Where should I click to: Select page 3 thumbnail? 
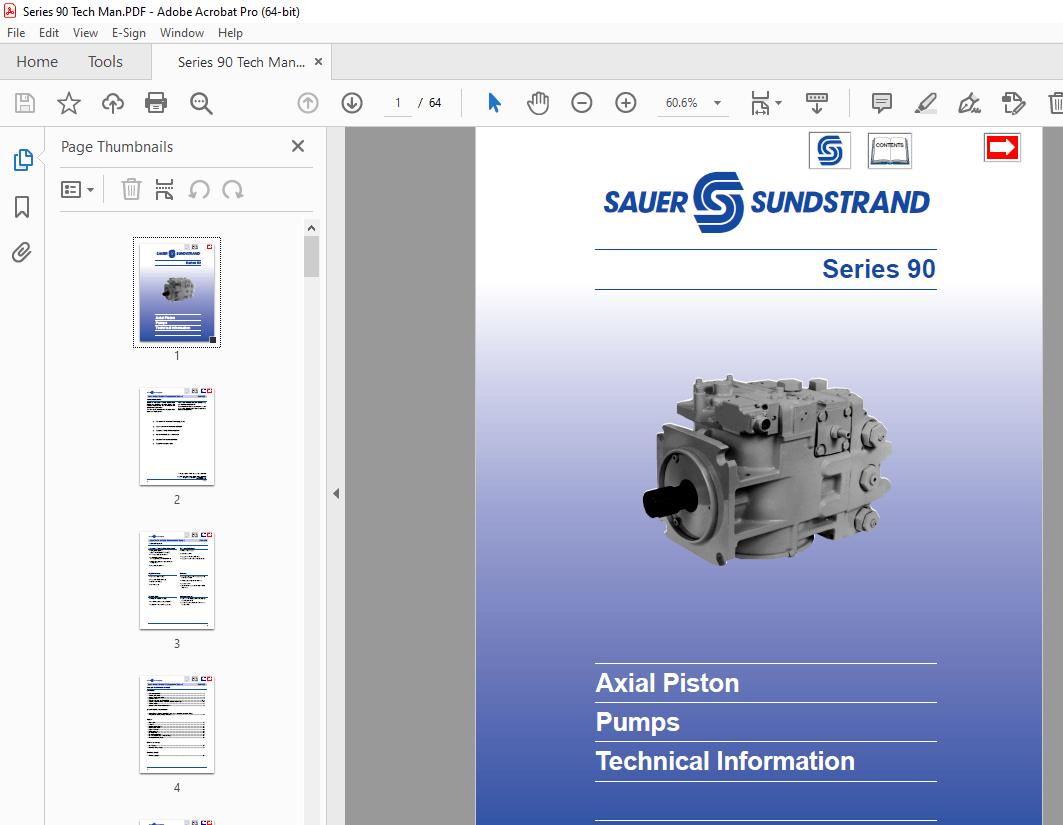point(176,580)
